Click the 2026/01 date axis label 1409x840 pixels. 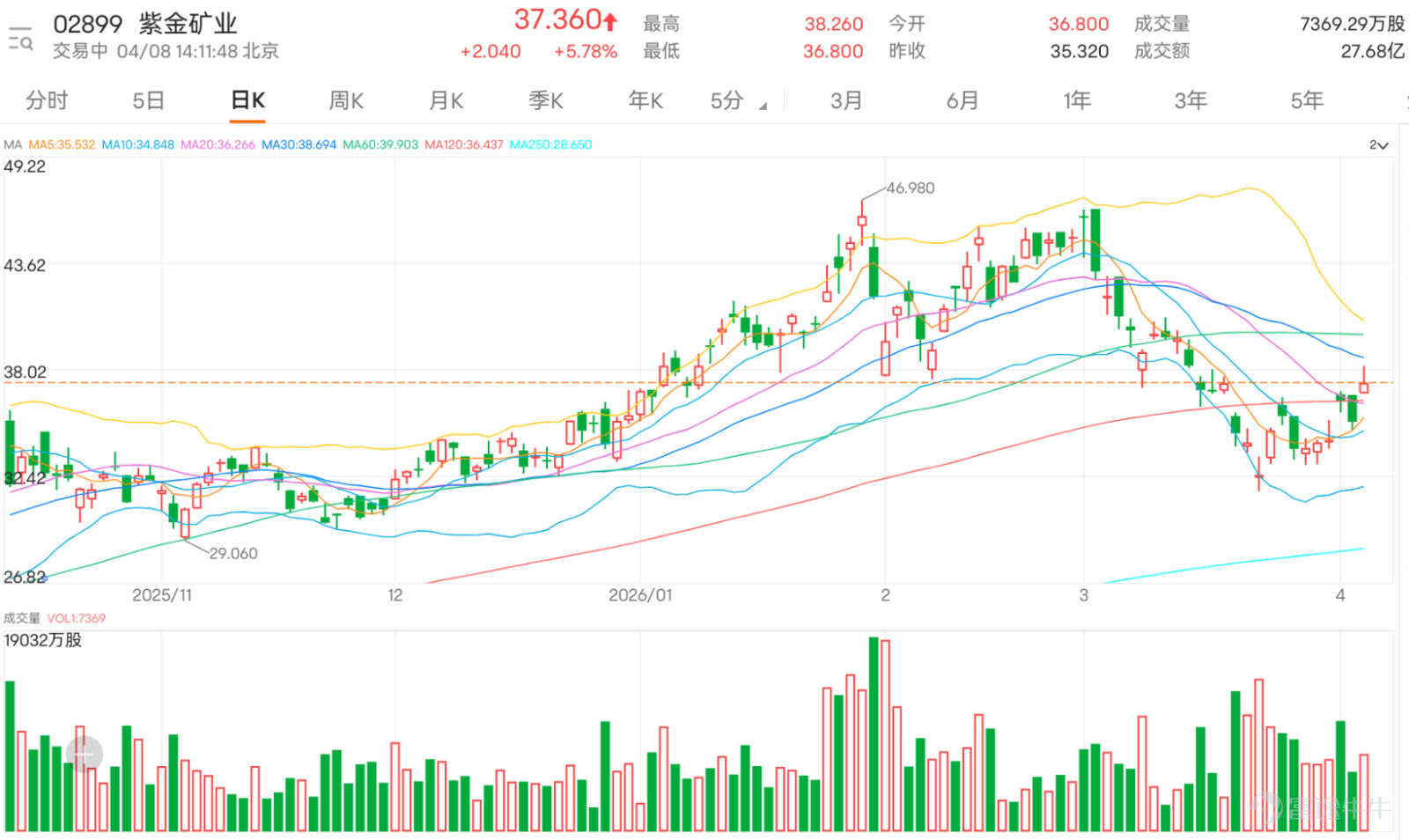pyautogui.click(x=640, y=595)
